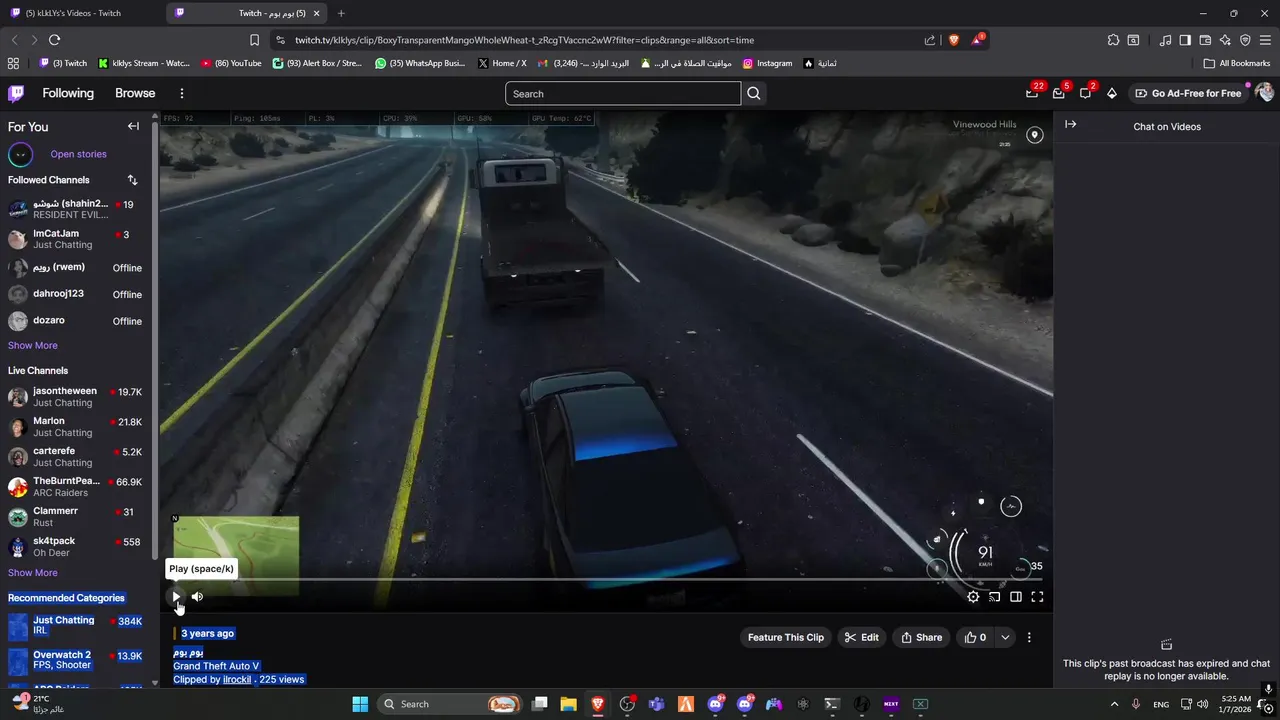Open Brave Shields lion icon

point(953,40)
